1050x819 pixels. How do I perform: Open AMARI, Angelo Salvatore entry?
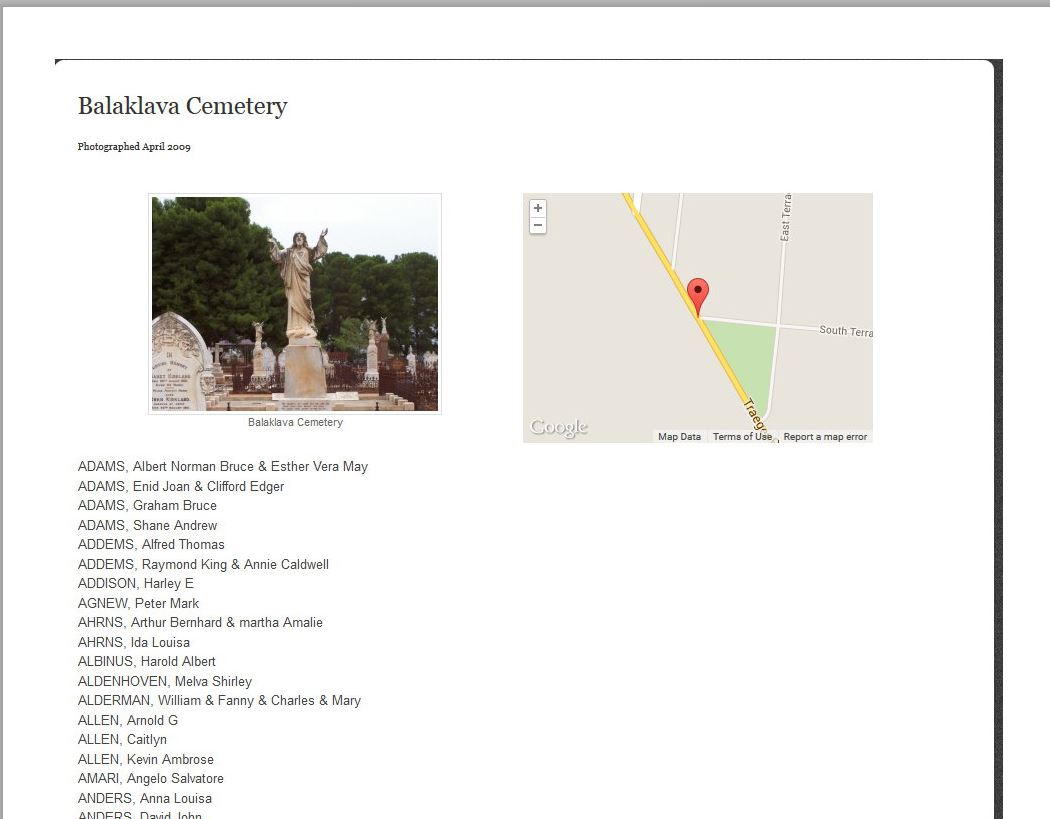pos(151,779)
